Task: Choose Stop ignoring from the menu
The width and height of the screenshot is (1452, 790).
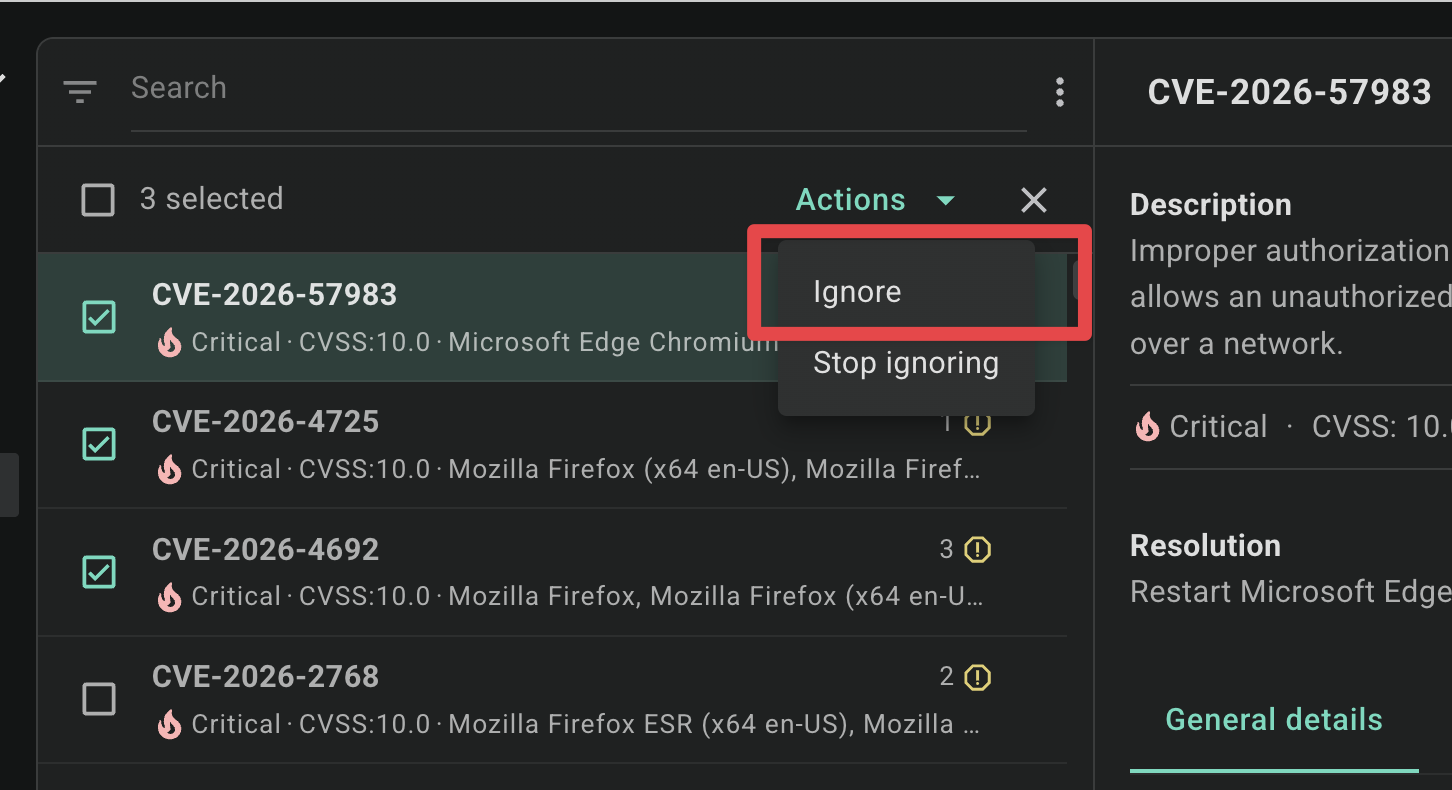Action: pyautogui.click(x=906, y=363)
